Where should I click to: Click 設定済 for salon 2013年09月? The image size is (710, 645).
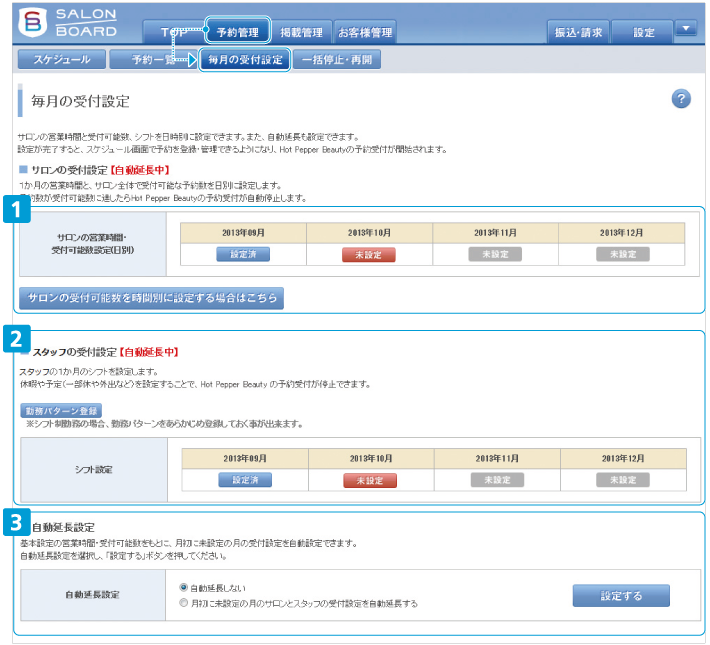(244, 254)
